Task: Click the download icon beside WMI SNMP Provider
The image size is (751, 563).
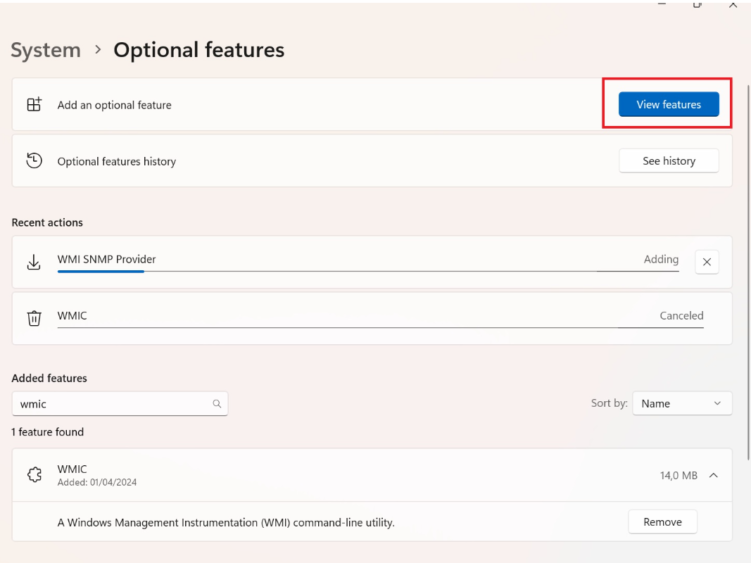Action: click(x=34, y=262)
